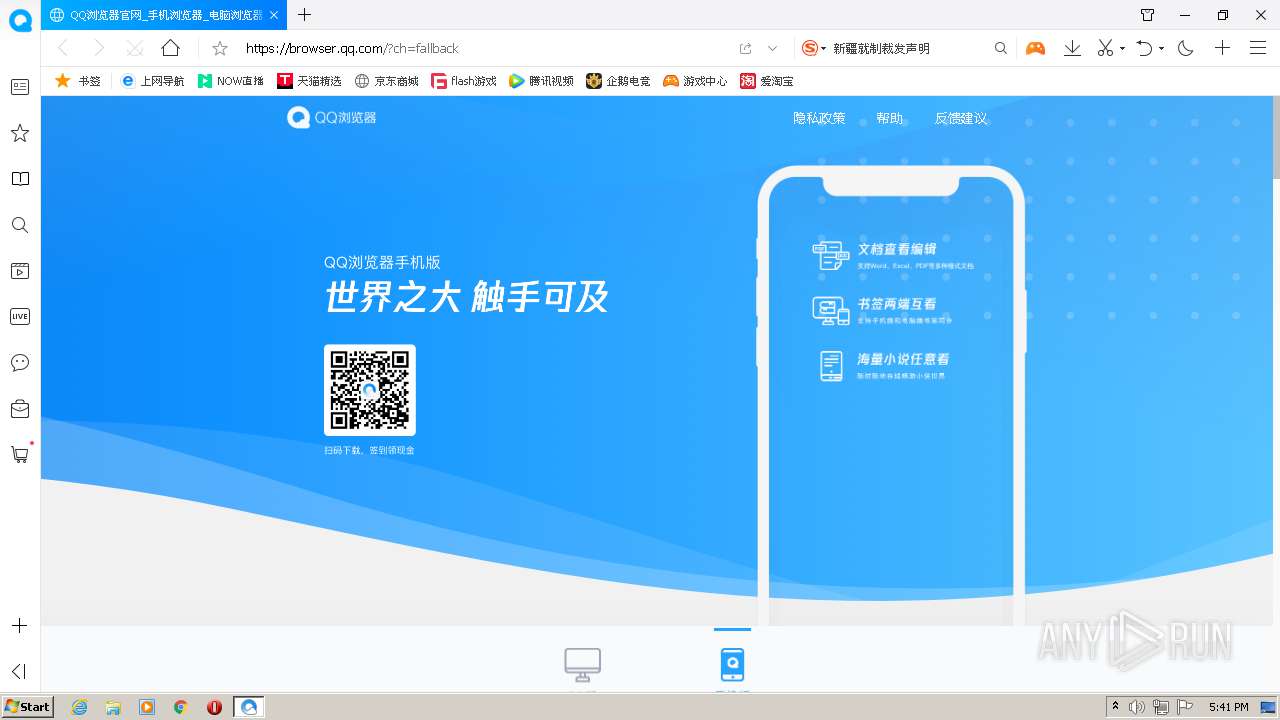
Task: Open the 京东商城 bookmark
Action: [x=387, y=81]
